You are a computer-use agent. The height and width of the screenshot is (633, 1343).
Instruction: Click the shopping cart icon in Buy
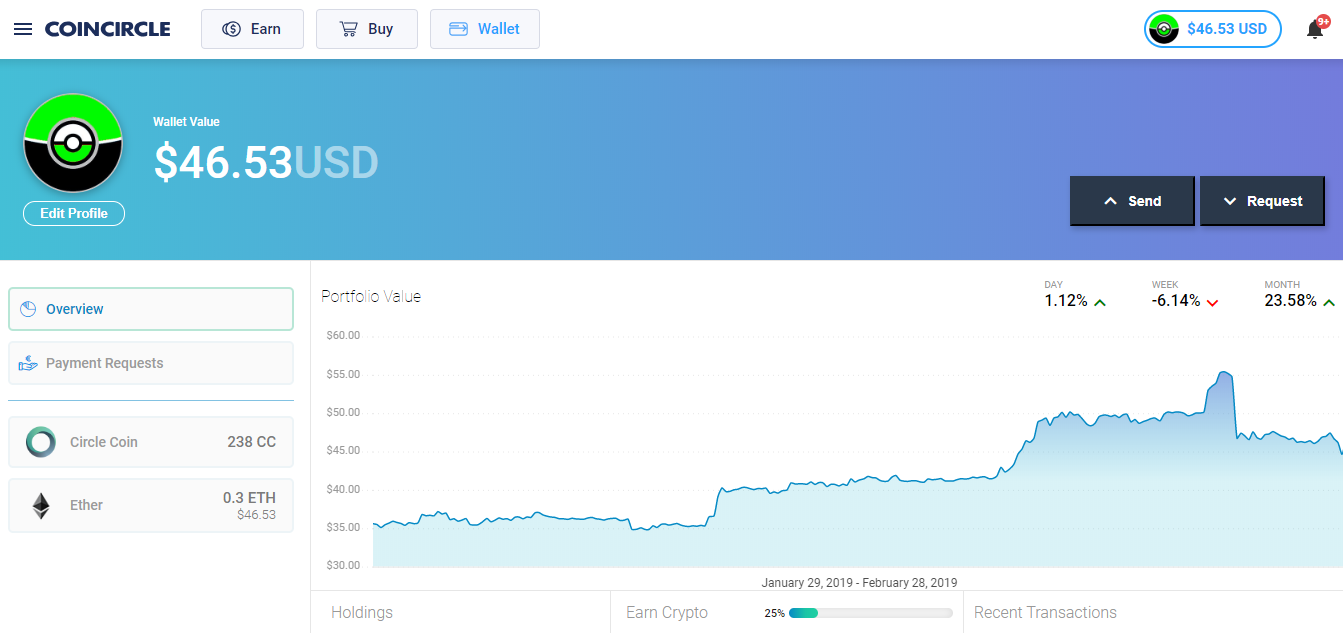pyautogui.click(x=349, y=29)
